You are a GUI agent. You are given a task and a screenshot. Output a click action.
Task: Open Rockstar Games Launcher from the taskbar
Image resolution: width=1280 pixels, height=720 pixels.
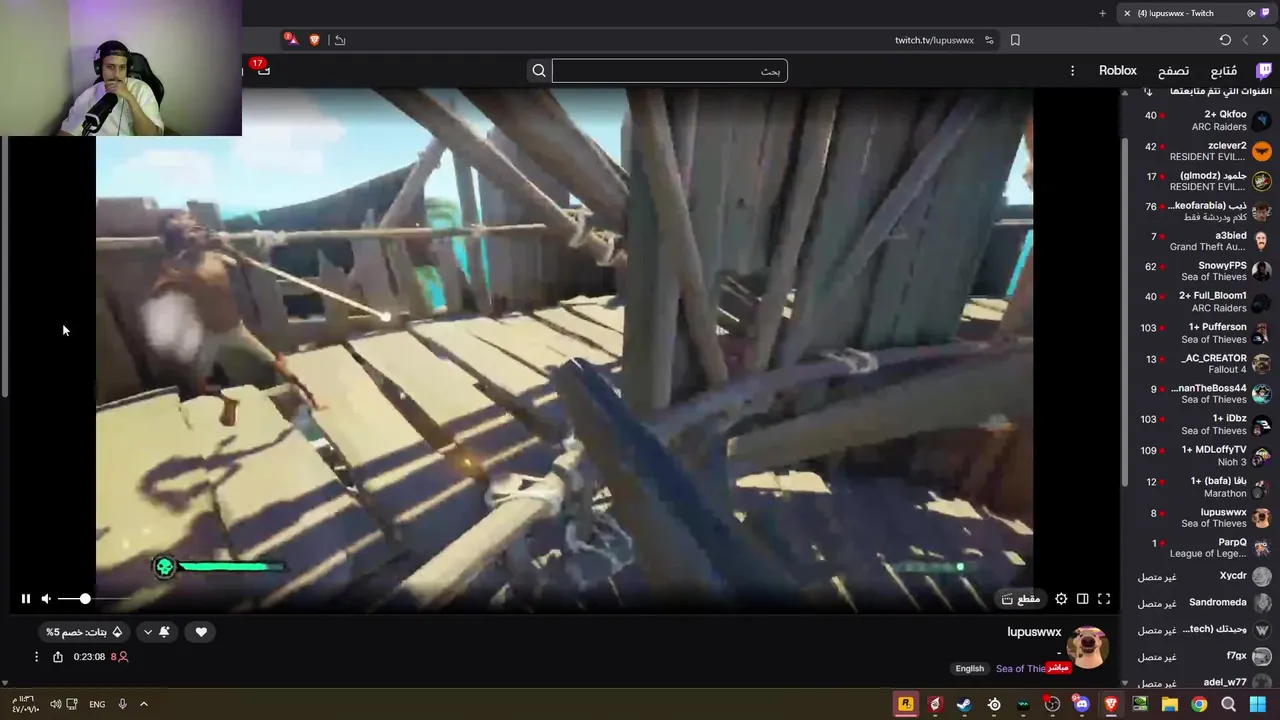pos(906,704)
